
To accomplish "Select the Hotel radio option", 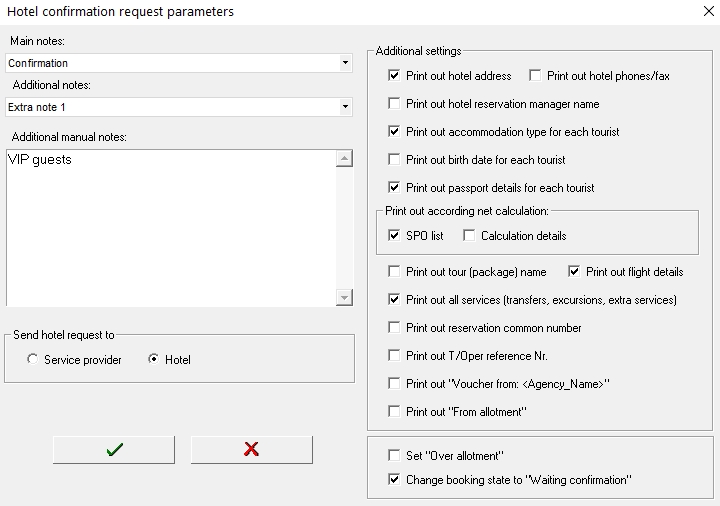I will (153, 359).
